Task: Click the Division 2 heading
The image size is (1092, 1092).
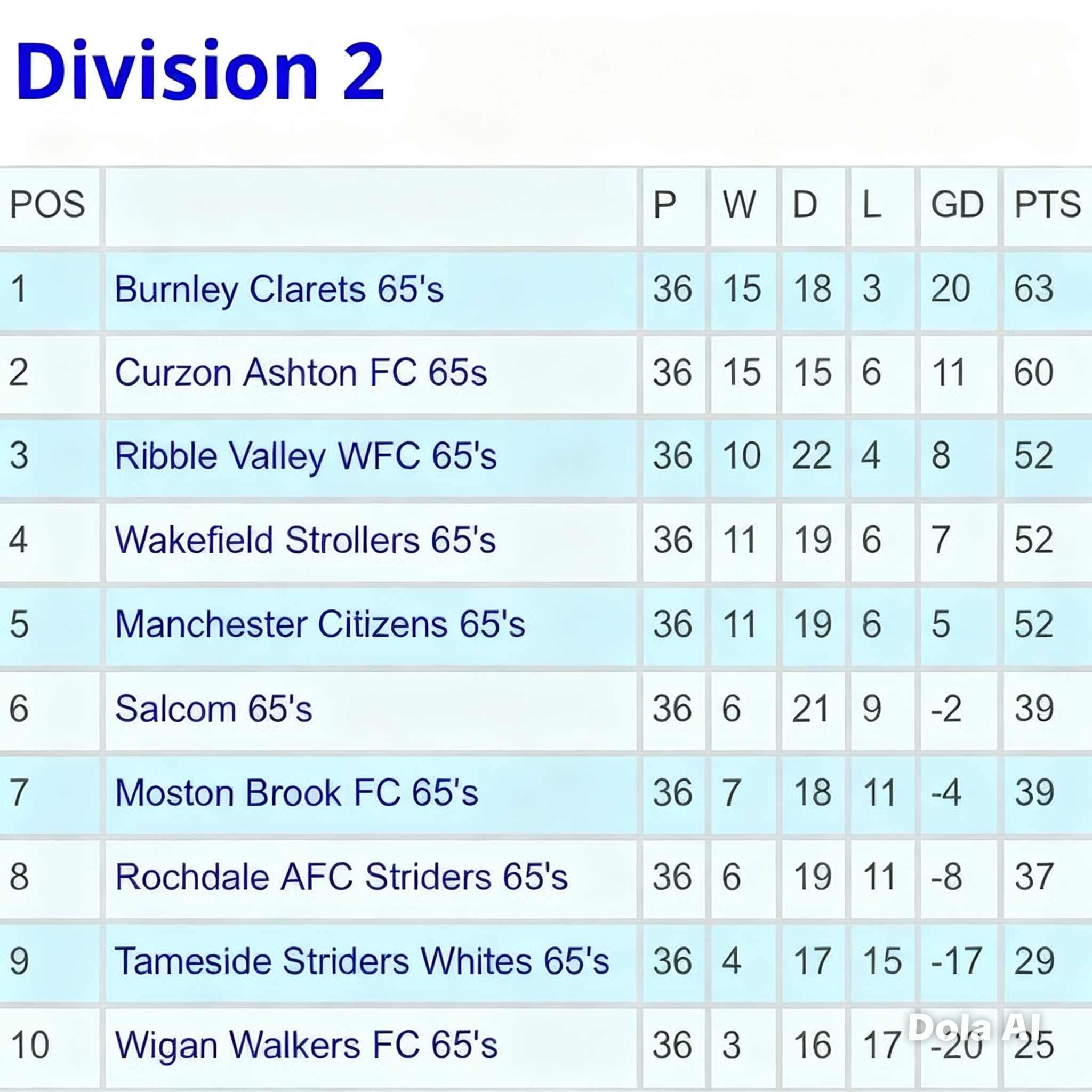Action: coord(200,72)
